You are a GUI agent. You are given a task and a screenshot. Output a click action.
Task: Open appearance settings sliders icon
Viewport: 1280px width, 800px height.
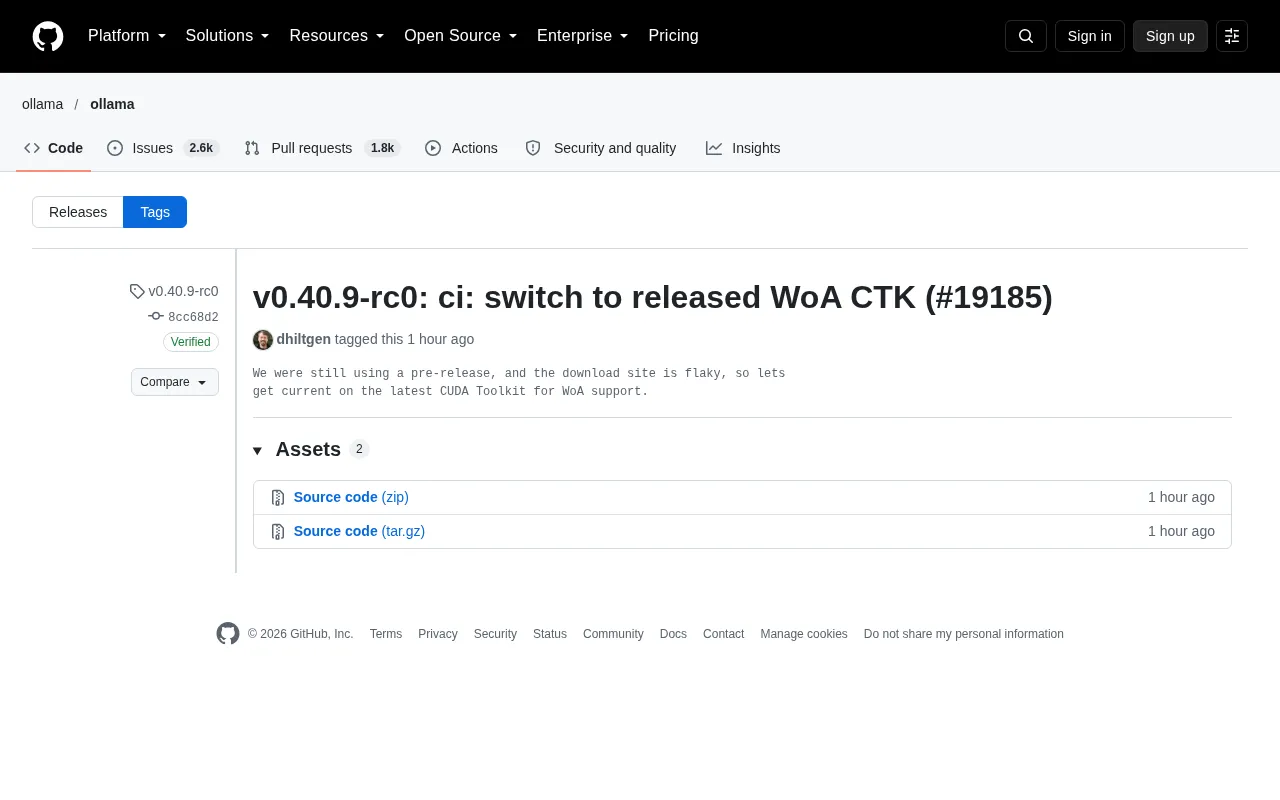1232,36
